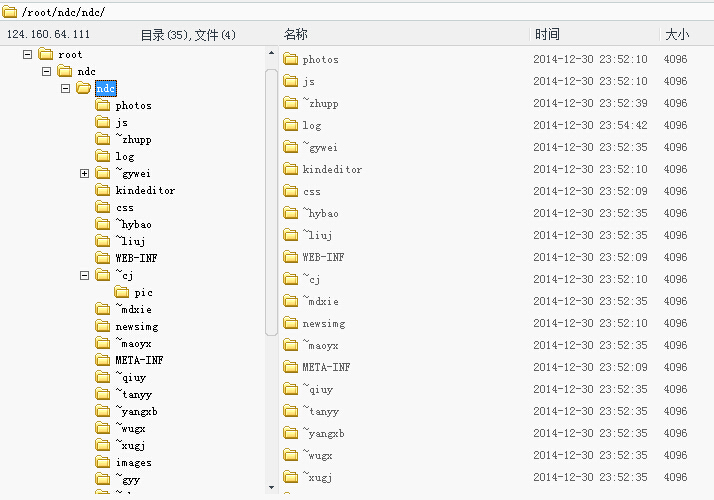Click ~xugj folder icon in file list

click(291, 477)
